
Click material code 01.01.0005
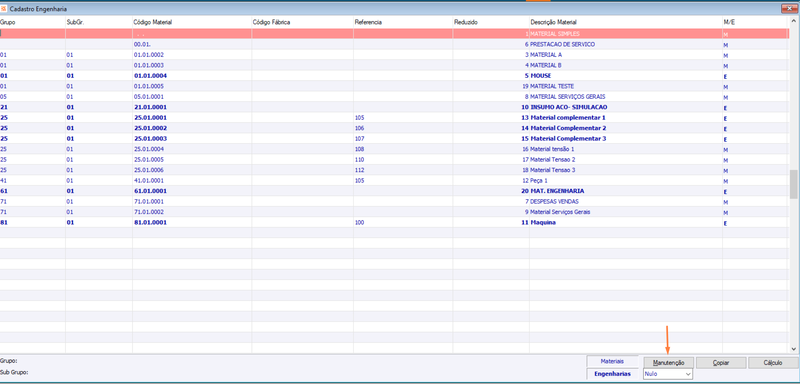point(148,86)
